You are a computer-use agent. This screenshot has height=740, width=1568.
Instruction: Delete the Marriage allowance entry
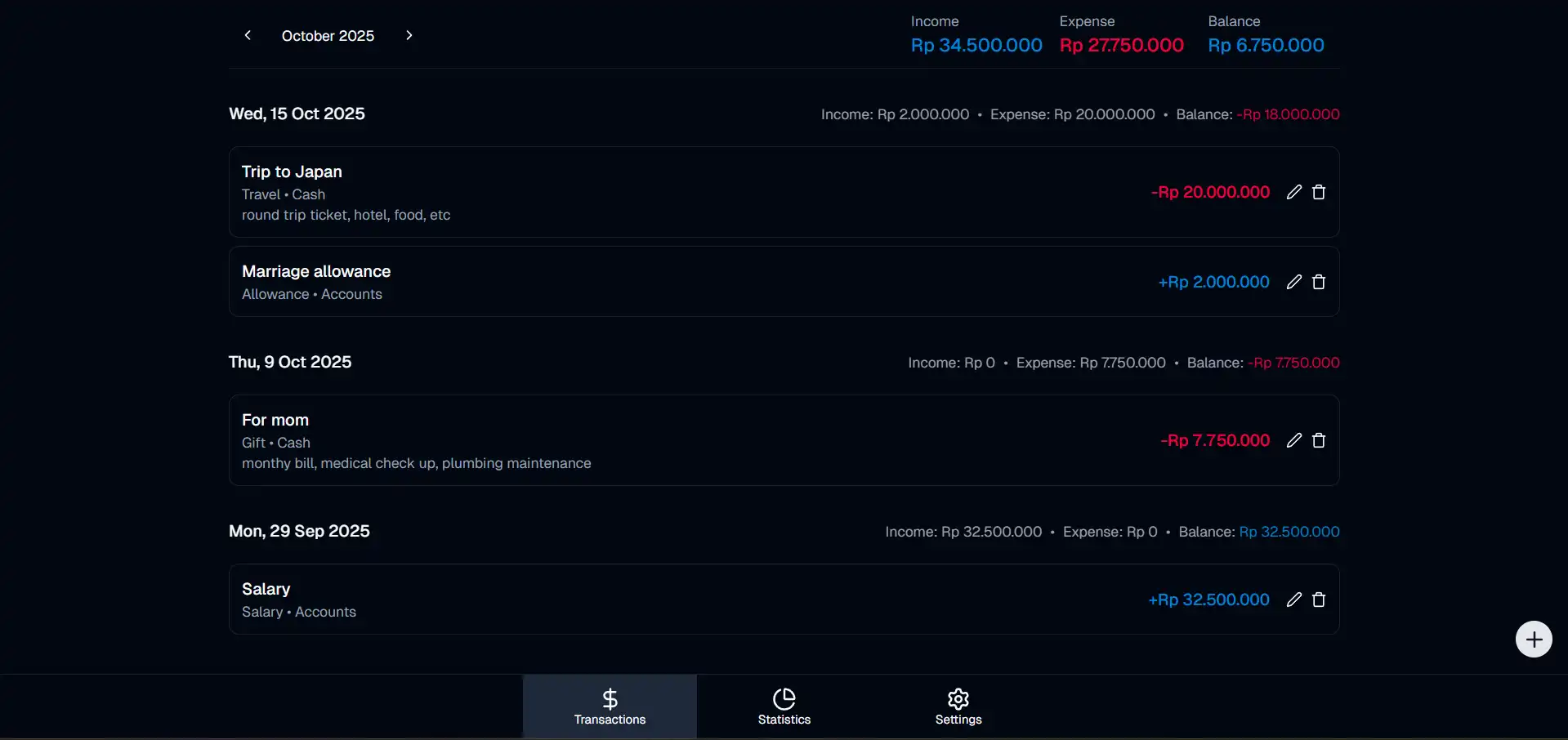click(x=1318, y=282)
